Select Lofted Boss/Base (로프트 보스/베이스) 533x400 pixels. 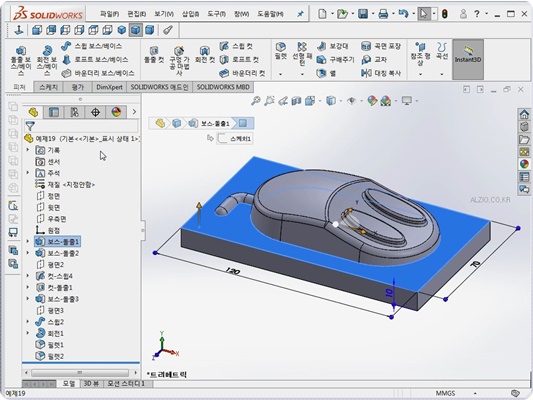(95, 59)
